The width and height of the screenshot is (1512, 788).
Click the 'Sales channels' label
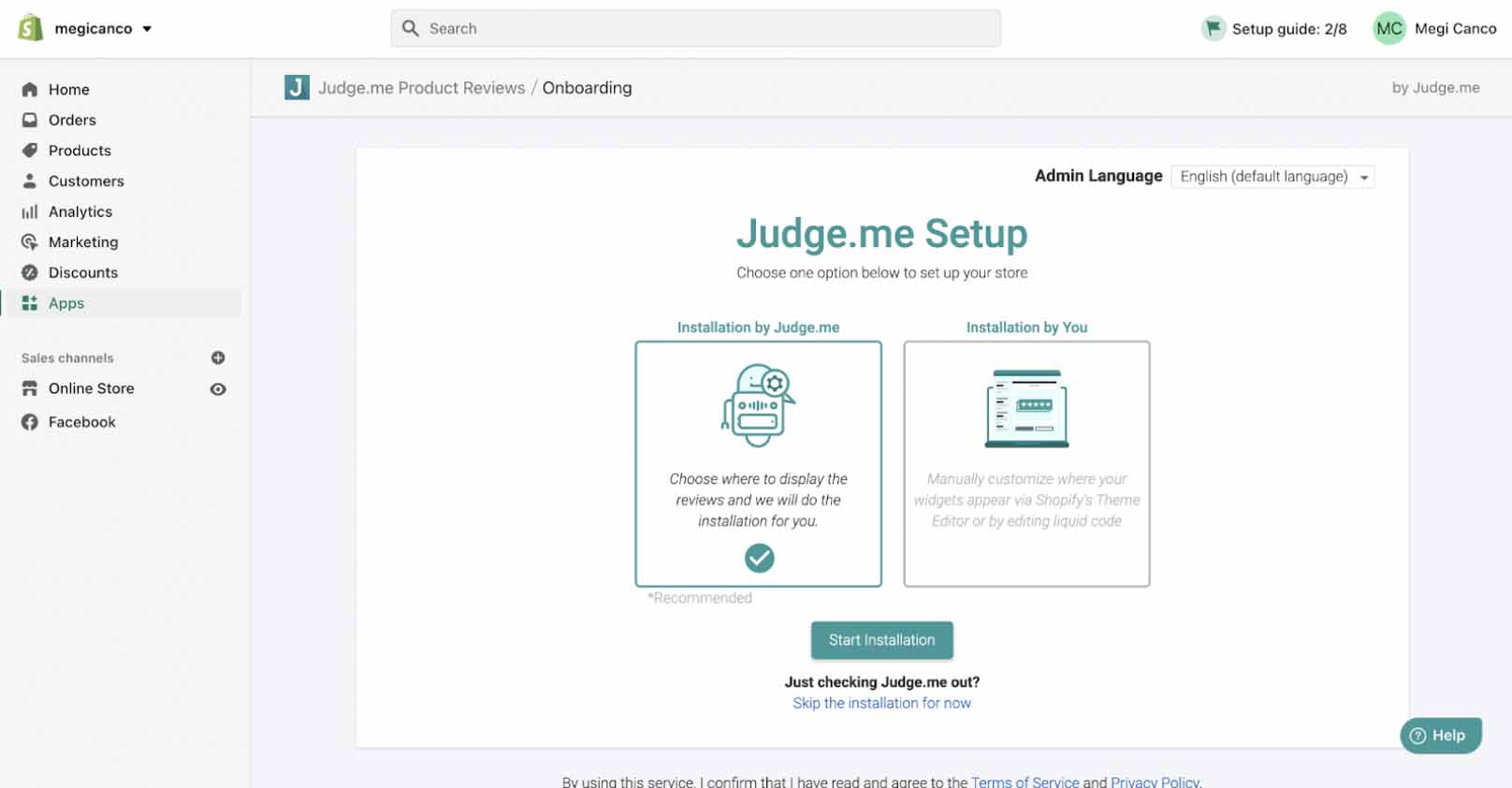coord(67,358)
